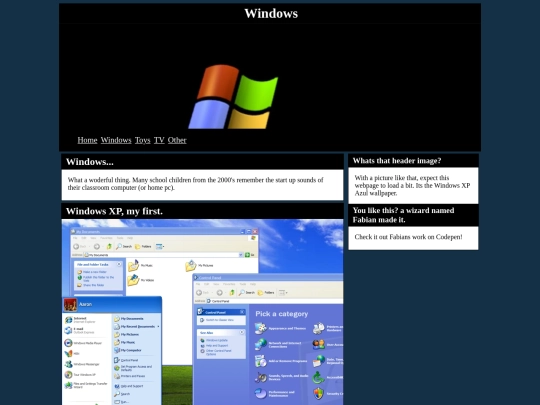Click the 'Windows XP, my first.' heading
540x405 pixels.
114,211
